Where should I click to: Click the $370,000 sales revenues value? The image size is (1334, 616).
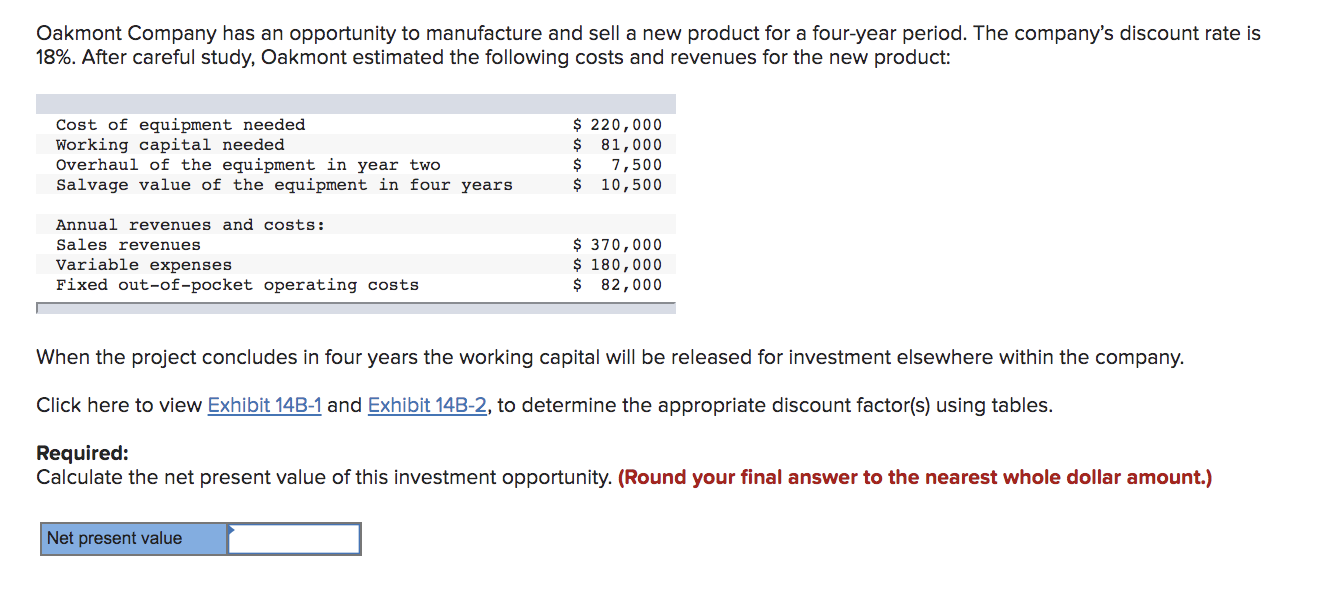617,245
